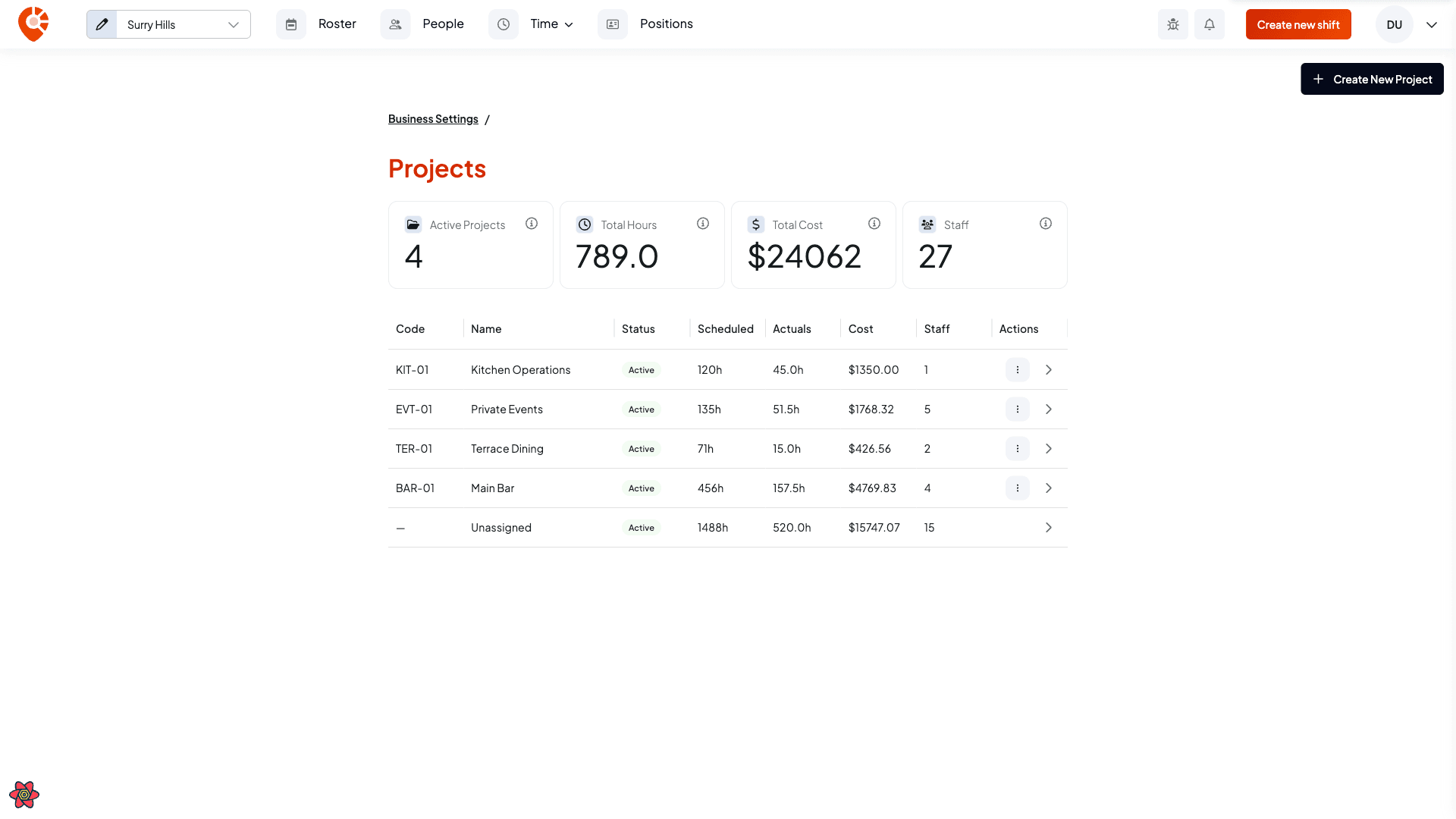Image resolution: width=1456 pixels, height=819 pixels.
Task: Click the Active Projects folder icon
Action: 413,224
